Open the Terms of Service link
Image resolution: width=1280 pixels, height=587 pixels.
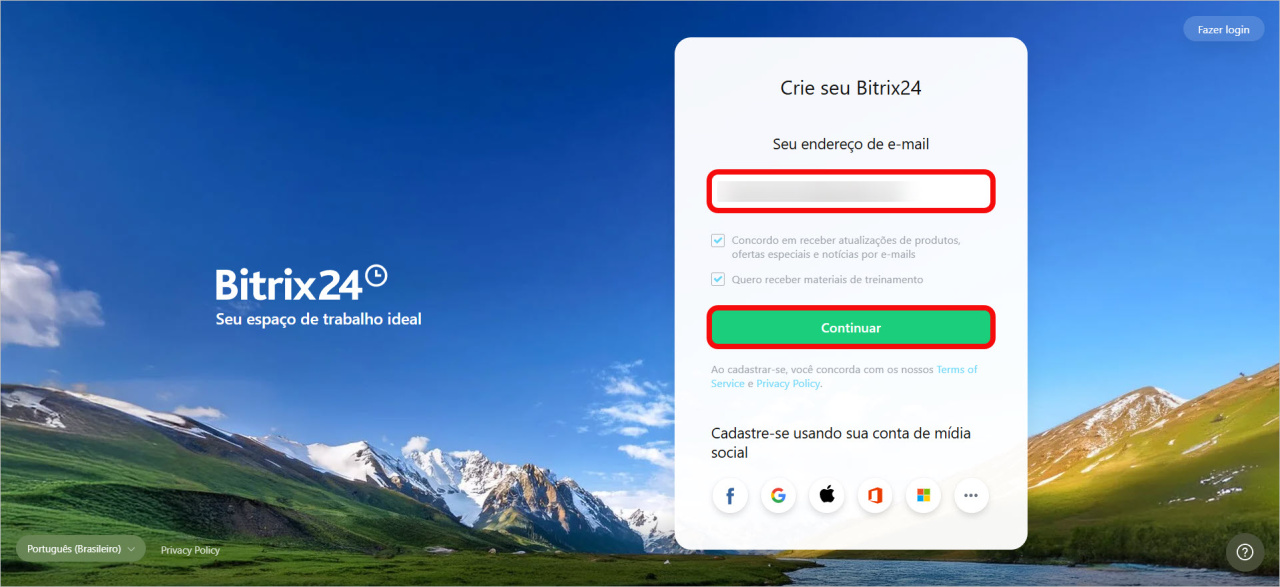844,376
